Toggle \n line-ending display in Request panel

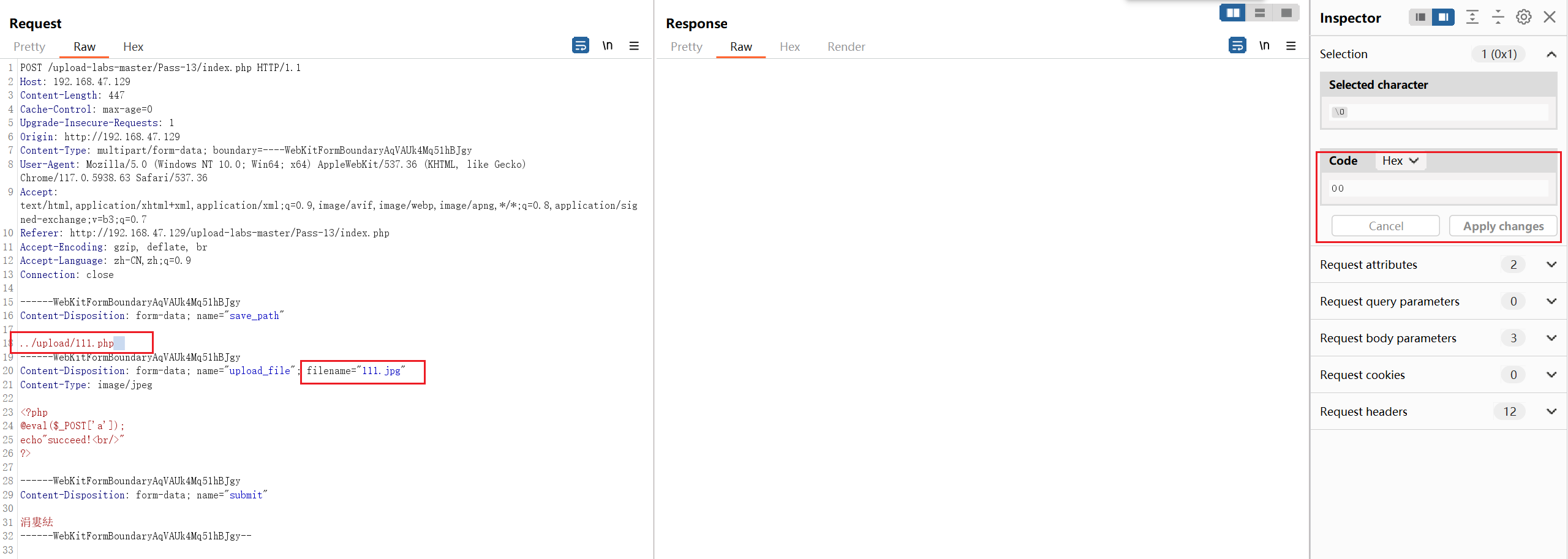tap(607, 45)
